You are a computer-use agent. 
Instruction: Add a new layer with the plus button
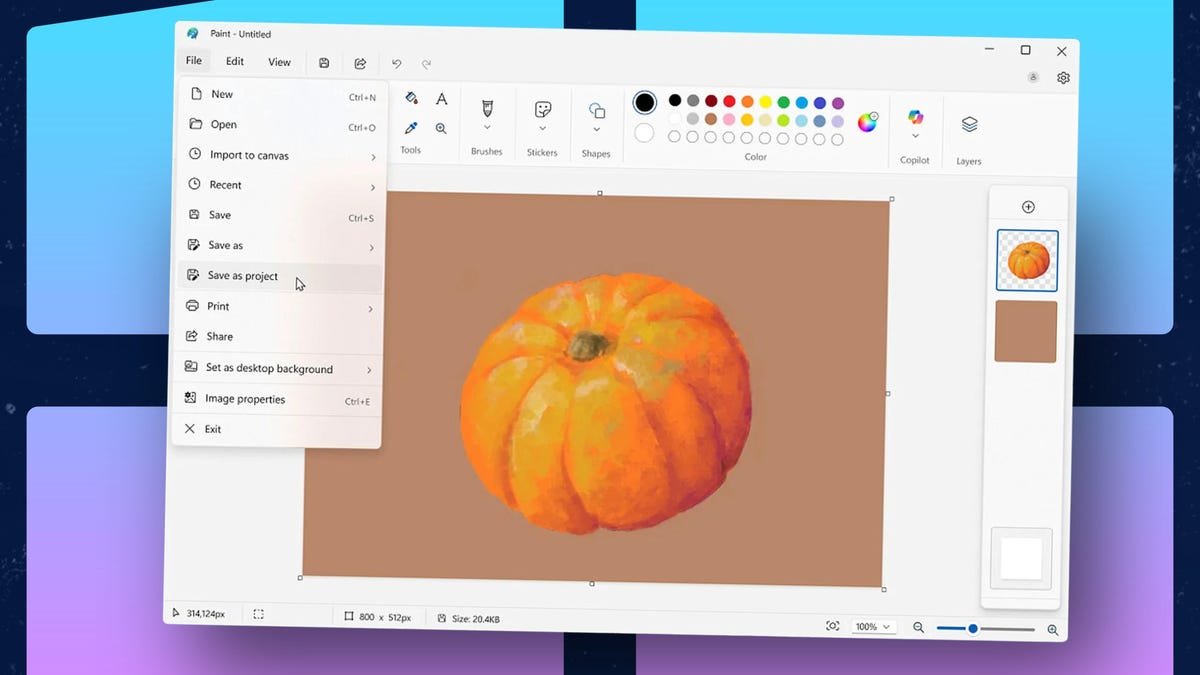[x=1028, y=206]
